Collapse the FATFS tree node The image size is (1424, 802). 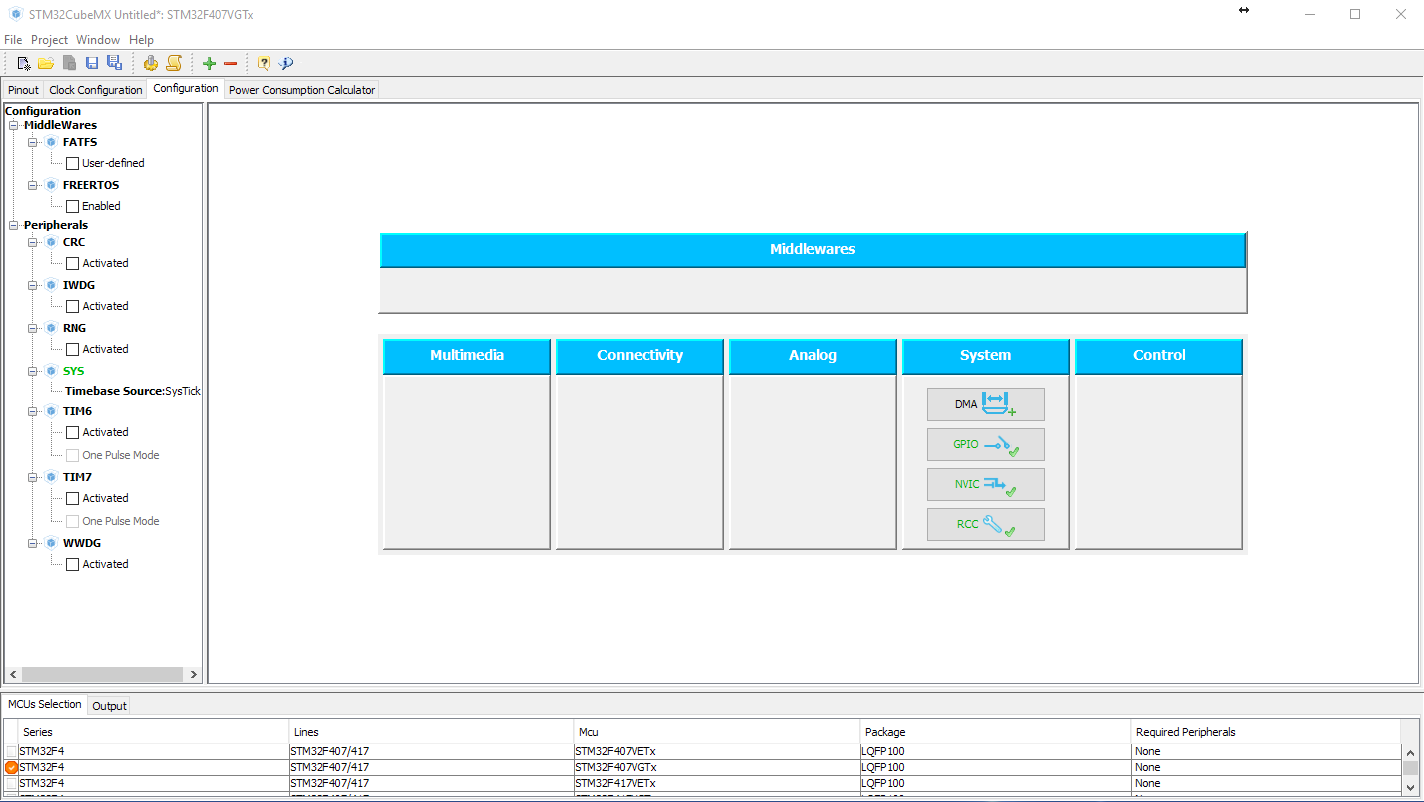tap(32, 142)
